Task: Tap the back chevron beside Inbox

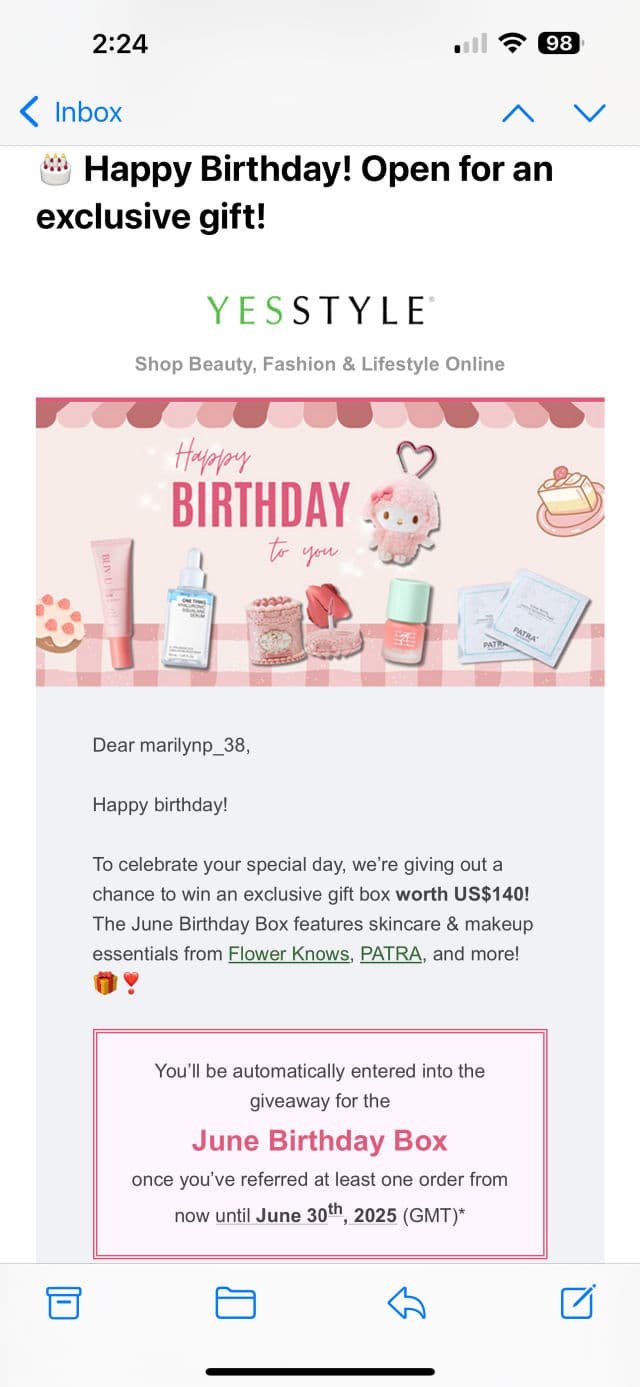Action: pyautogui.click(x=30, y=112)
